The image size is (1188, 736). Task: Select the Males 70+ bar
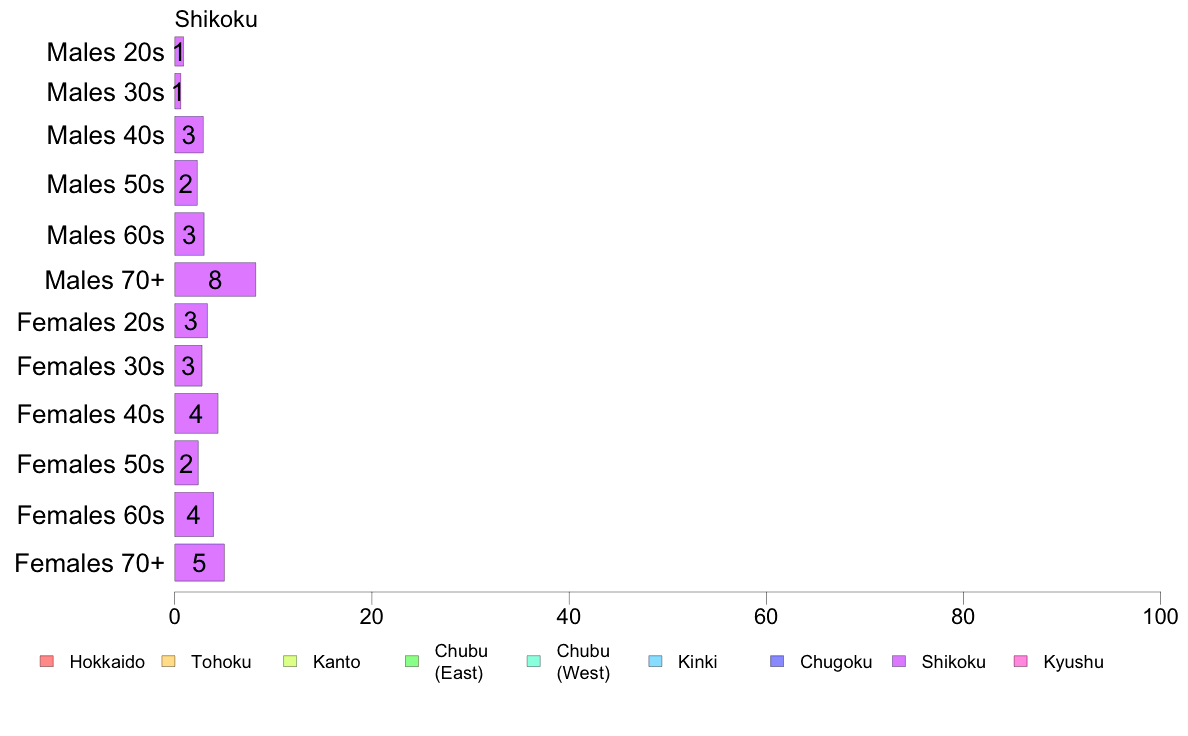(x=215, y=280)
